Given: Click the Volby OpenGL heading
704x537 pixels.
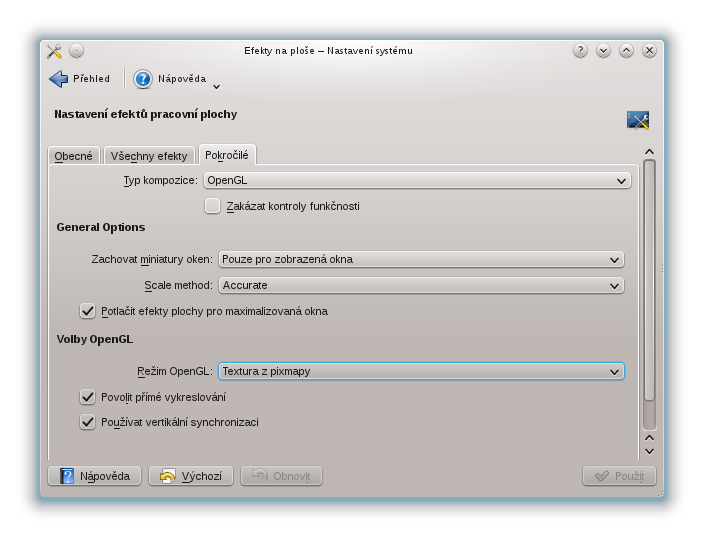Looking at the screenshot, I should (x=95, y=339).
